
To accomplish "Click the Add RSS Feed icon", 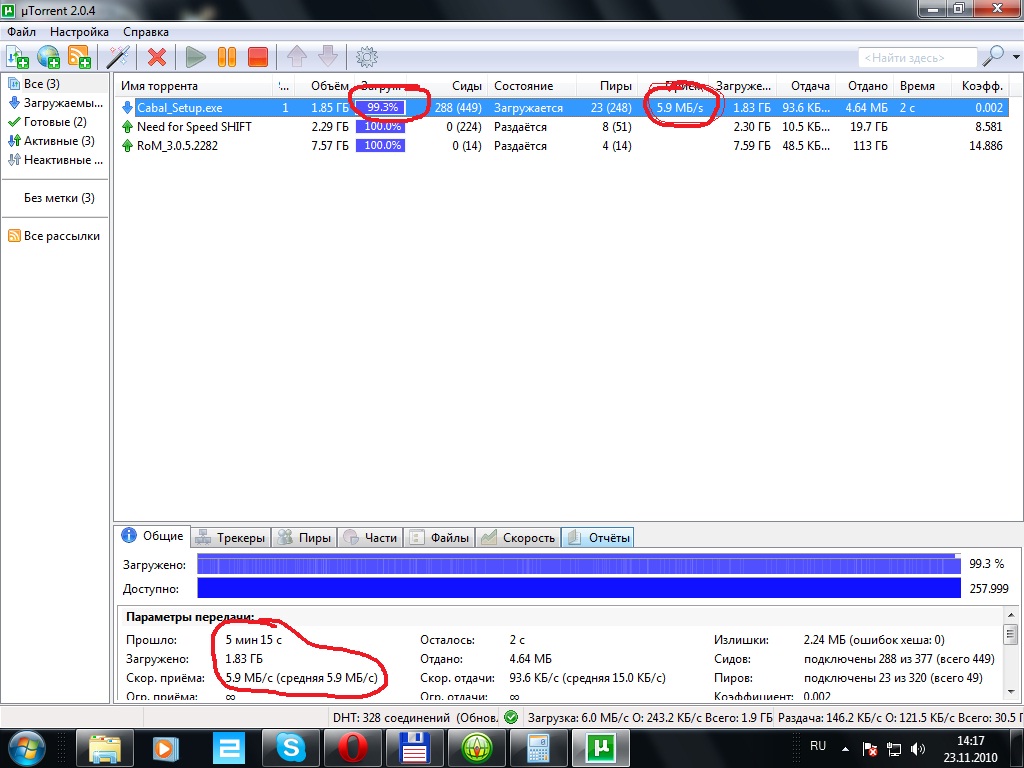I will coord(80,57).
